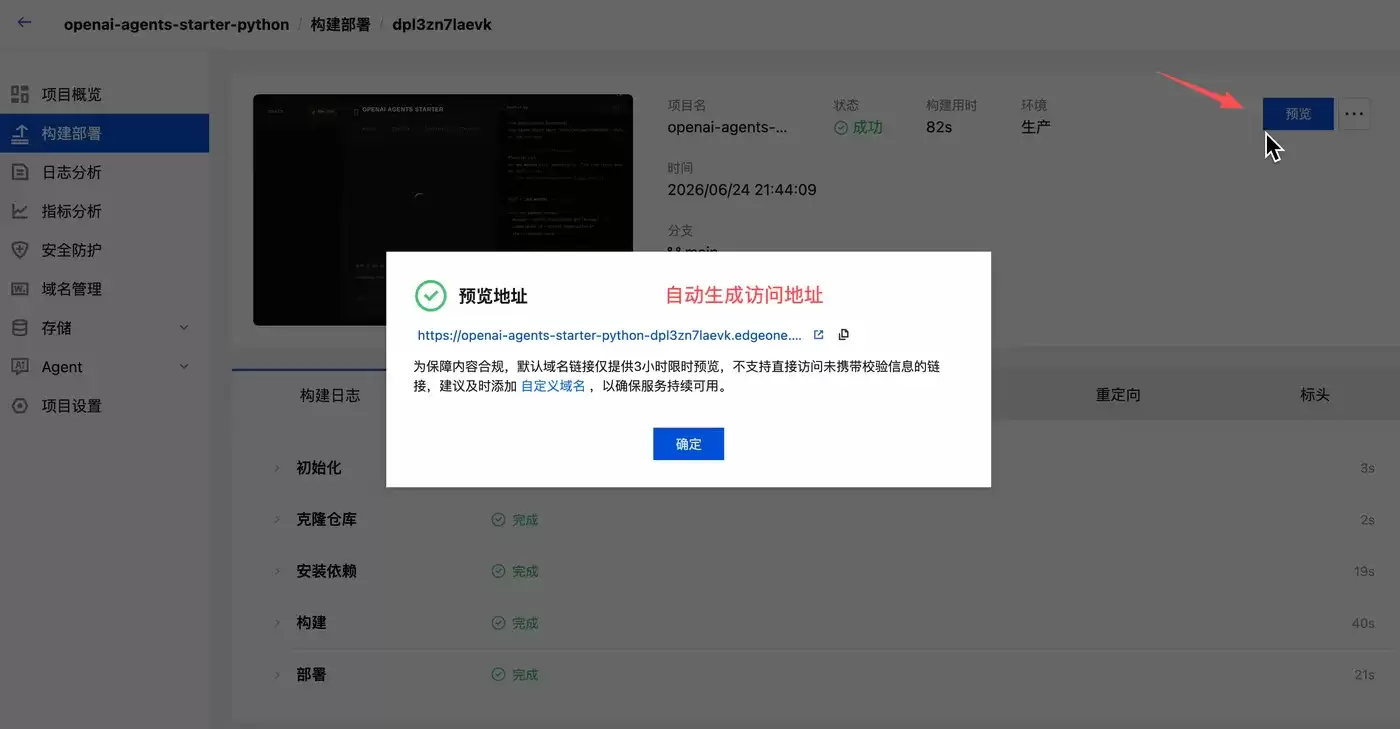Click the dpl3zn7laevk breadcrumb text
The width and height of the screenshot is (1400, 729).
coord(442,24)
